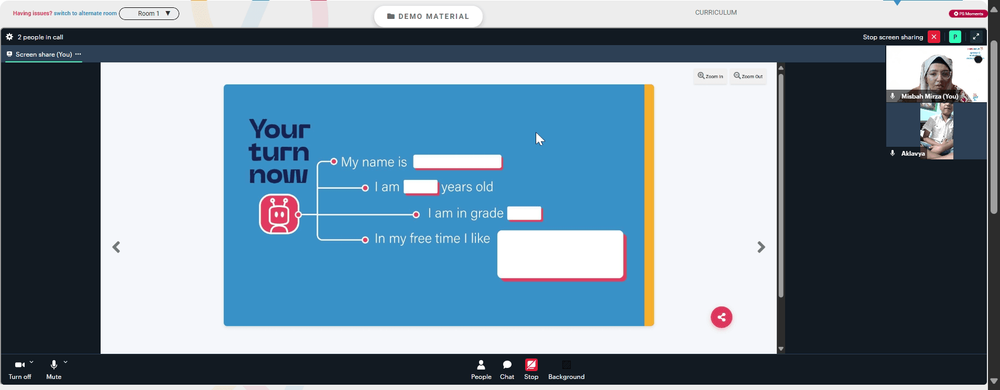Open the People panel
The image size is (1000, 390).
pos(481,370)
